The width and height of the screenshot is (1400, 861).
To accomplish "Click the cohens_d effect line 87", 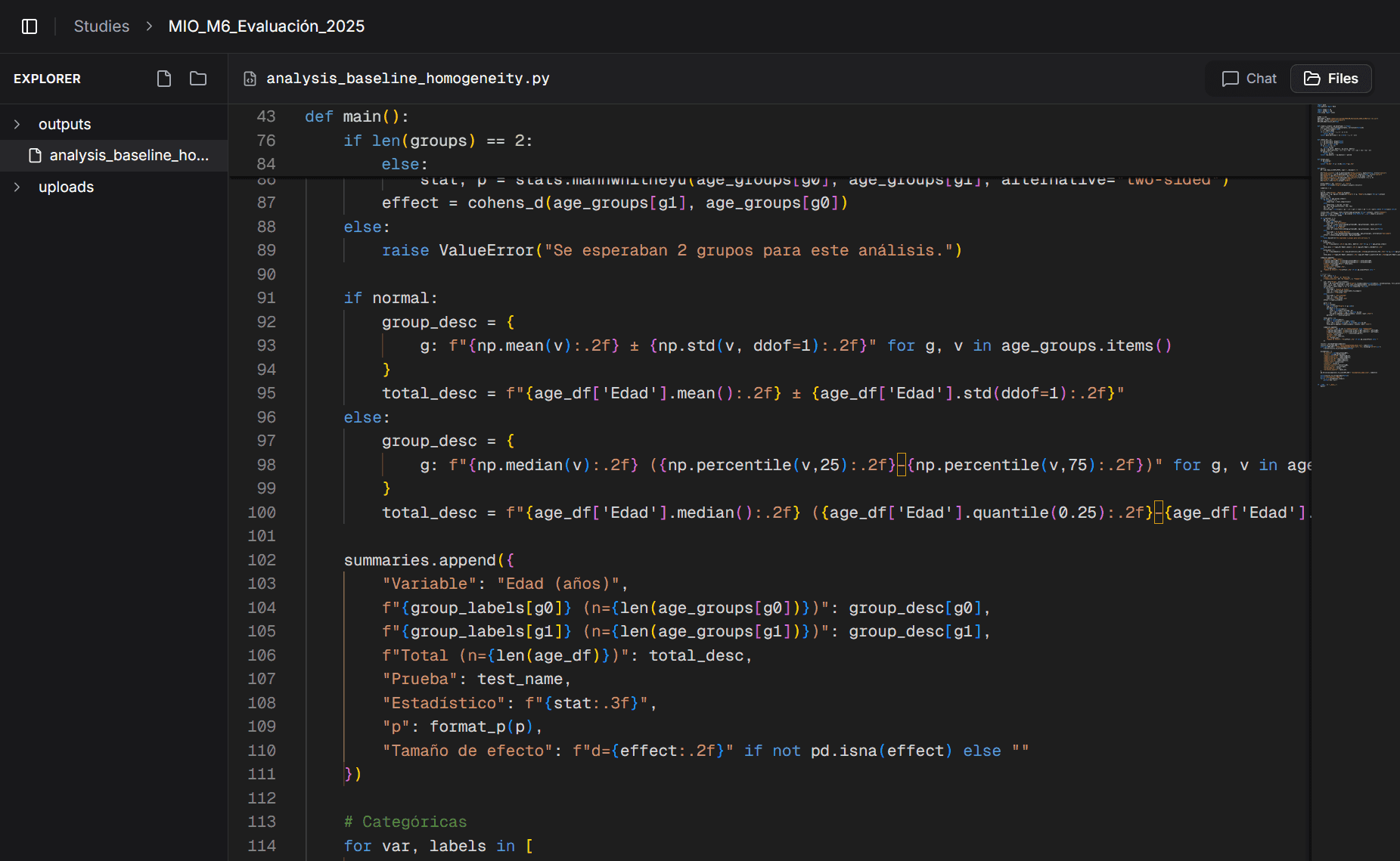I will point(615,203).
